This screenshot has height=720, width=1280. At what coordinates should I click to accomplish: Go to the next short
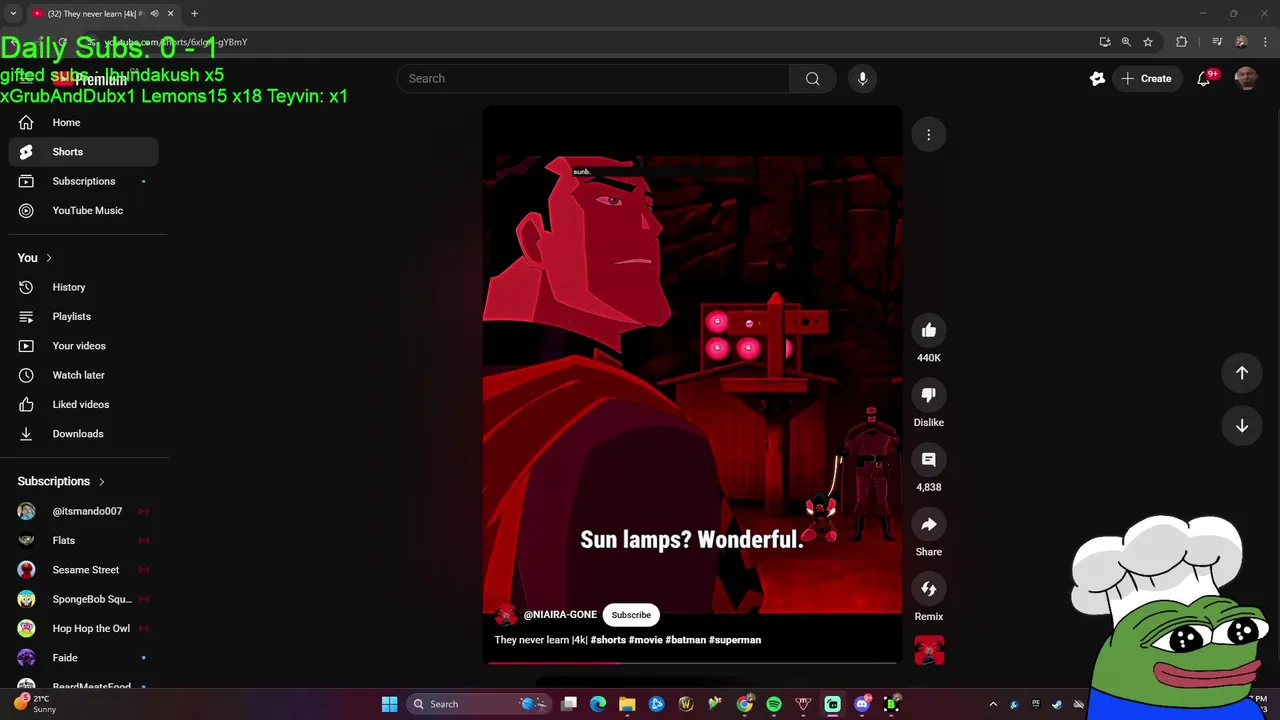1241,426
